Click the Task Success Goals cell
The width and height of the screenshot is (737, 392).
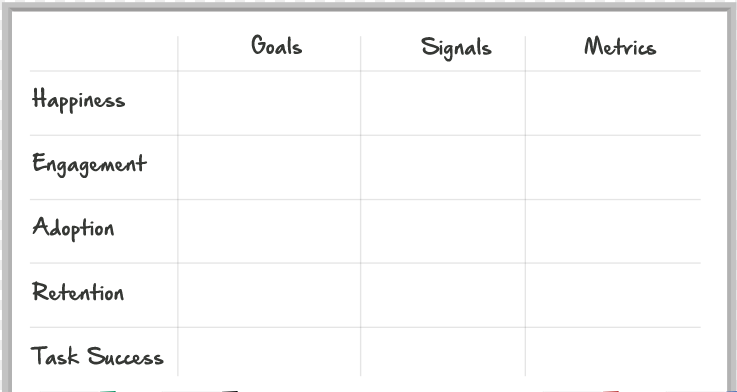pos(269,352)
